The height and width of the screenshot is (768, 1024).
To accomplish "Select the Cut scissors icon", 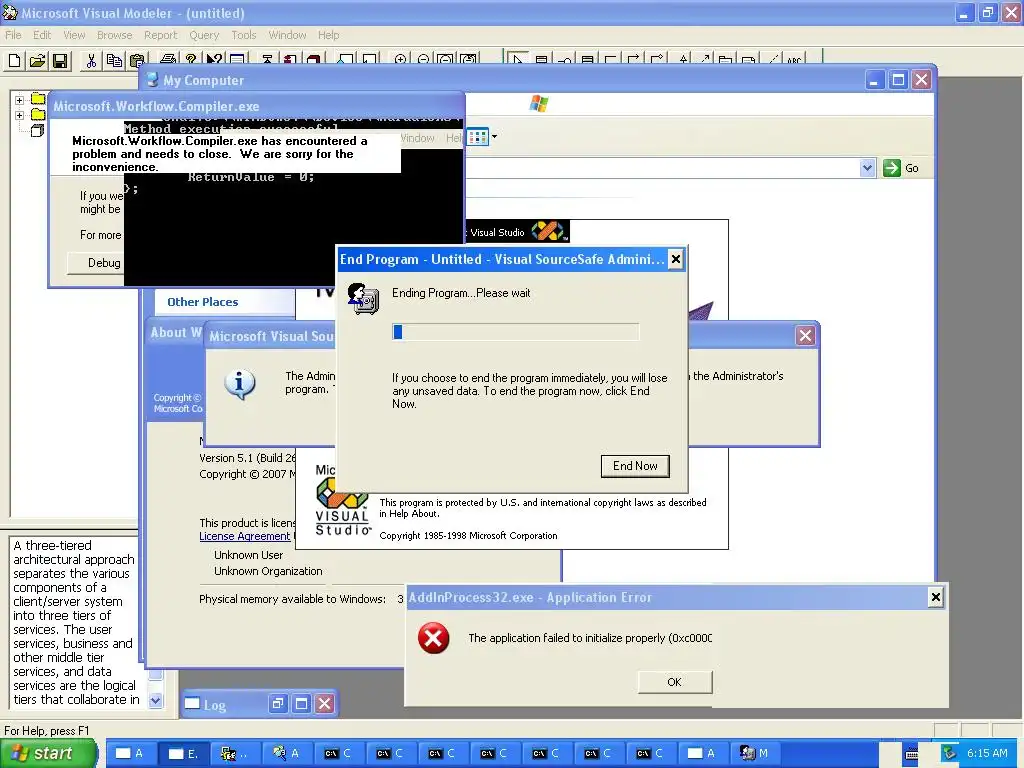I will coord(91,61).
